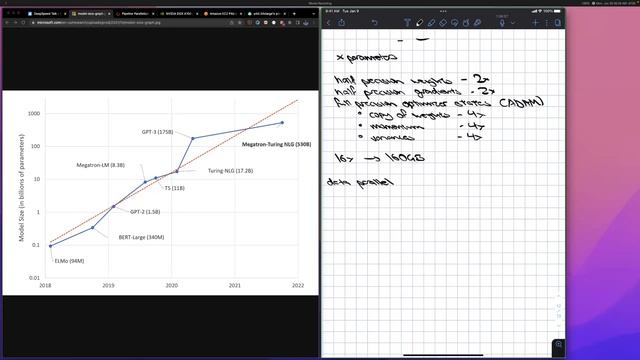Click the GPT-3 (175B) label on the chart

pyautogui.click(x=158, y=132)
